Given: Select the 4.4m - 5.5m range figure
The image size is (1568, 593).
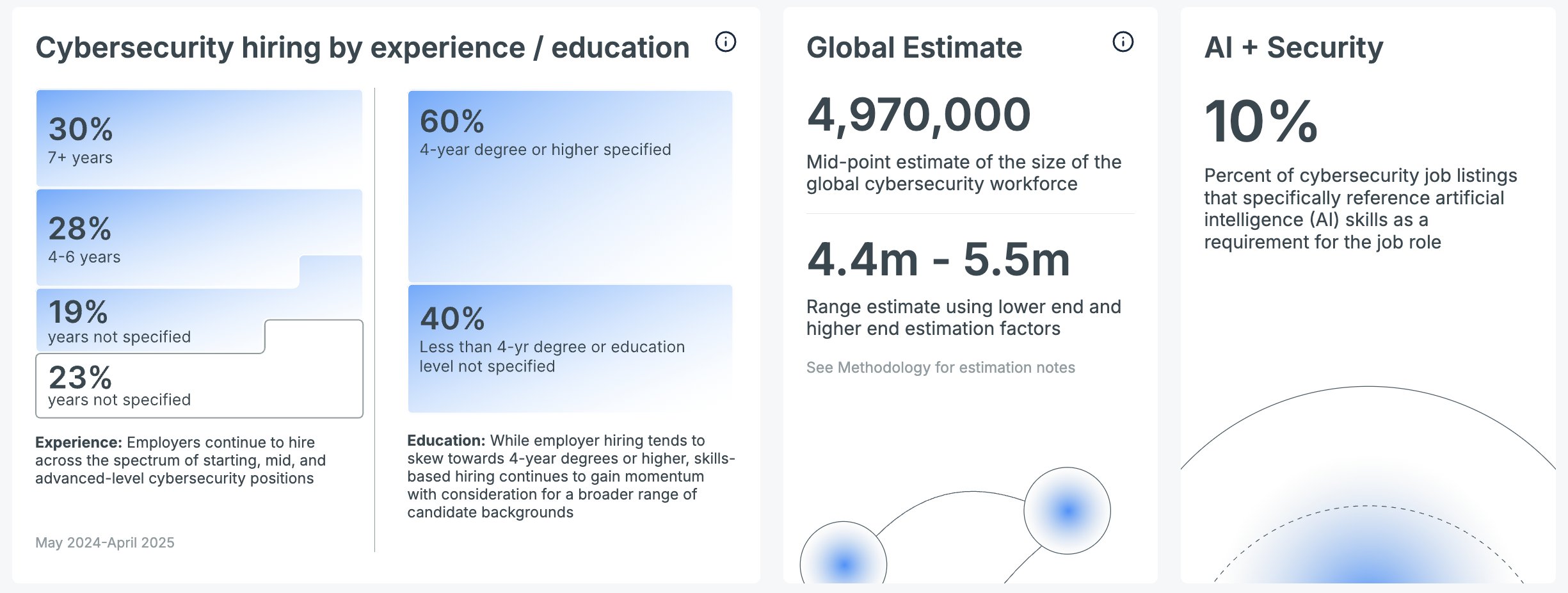Looking at the screenshot, I should [x=938, y=259].
